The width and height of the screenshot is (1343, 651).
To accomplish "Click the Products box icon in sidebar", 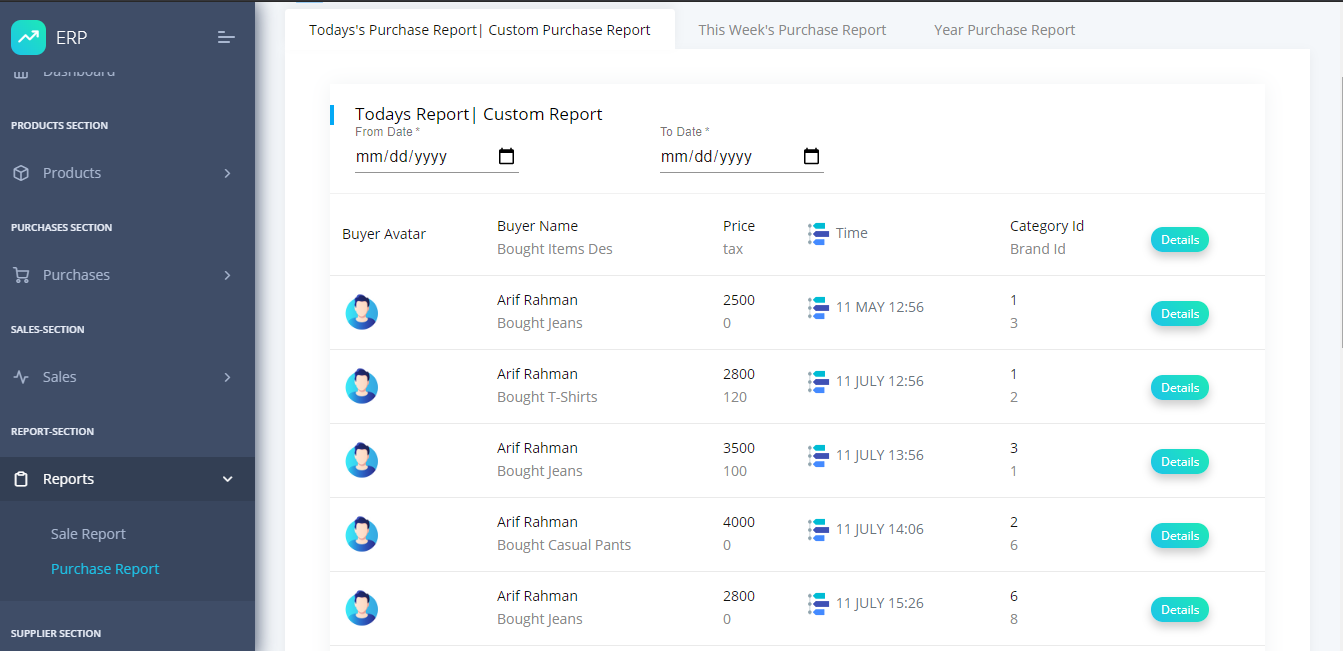I will point(21,173).
